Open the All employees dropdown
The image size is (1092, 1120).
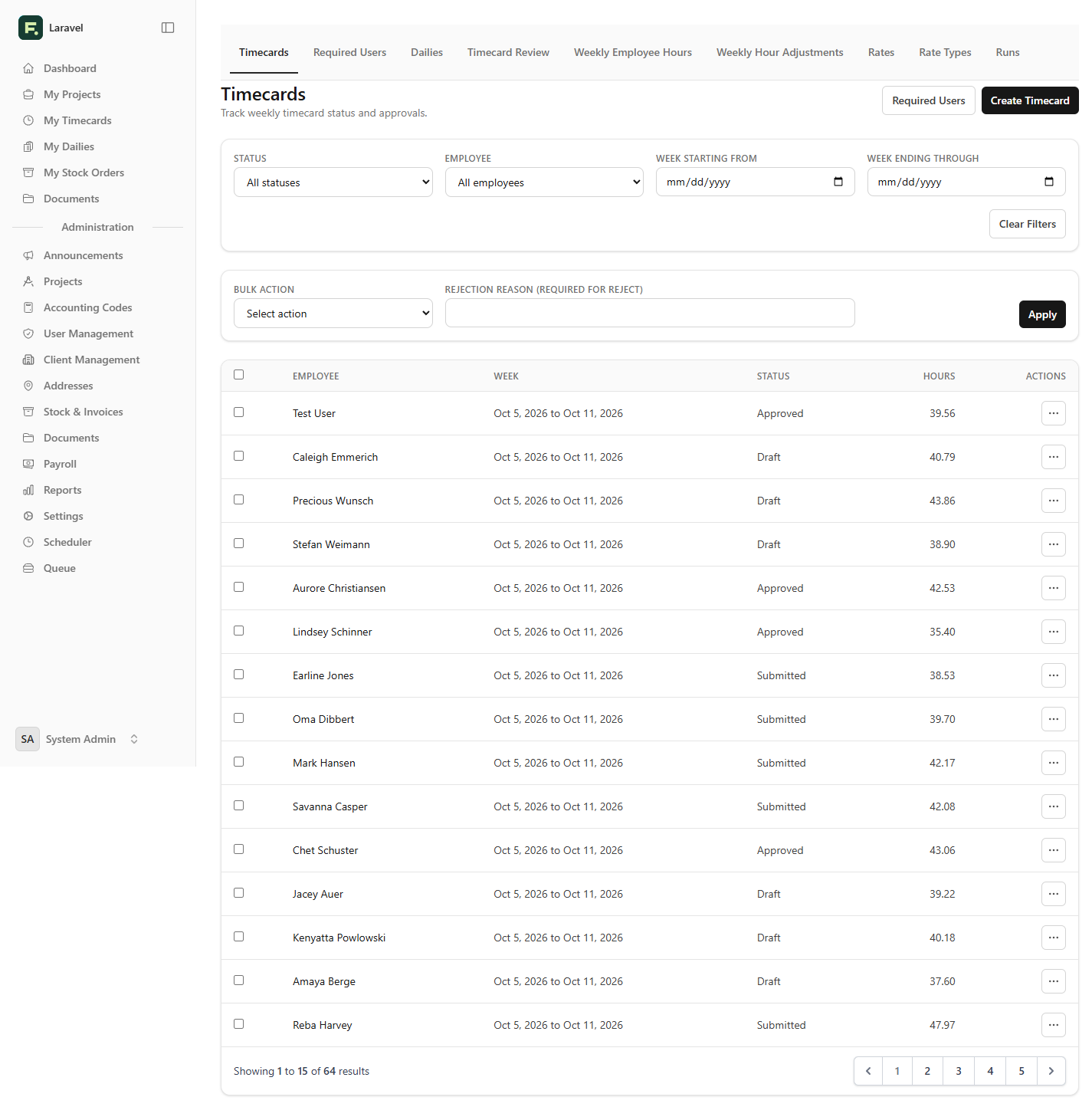click(x=544, y=182)
